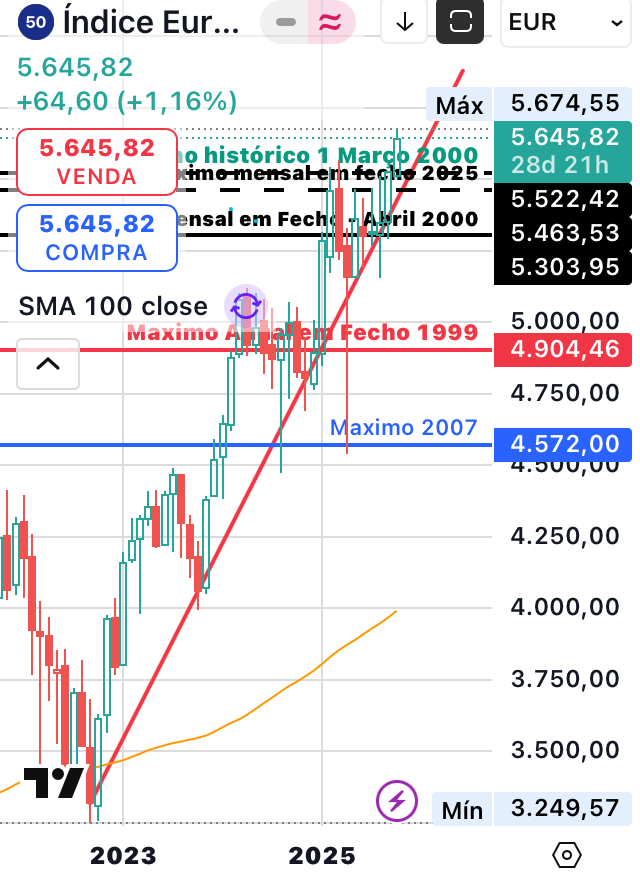
Task: Click the +64,60 (+1,16%) change value
Action: pos(127,102)
